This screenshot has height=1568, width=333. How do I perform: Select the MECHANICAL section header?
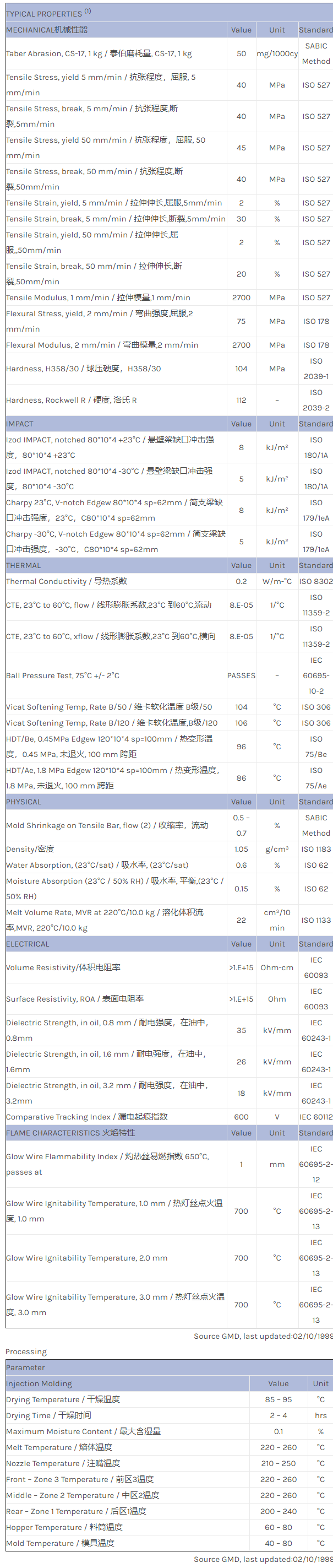(x=47, y=30)
